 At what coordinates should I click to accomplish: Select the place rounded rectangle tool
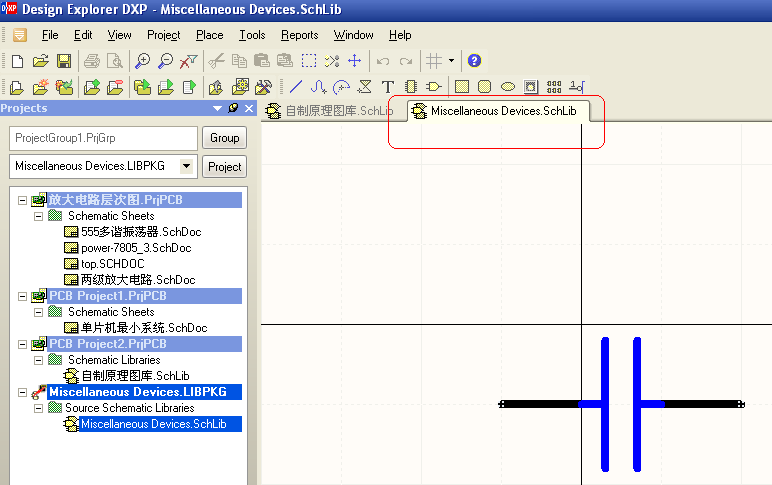(485, 87)
